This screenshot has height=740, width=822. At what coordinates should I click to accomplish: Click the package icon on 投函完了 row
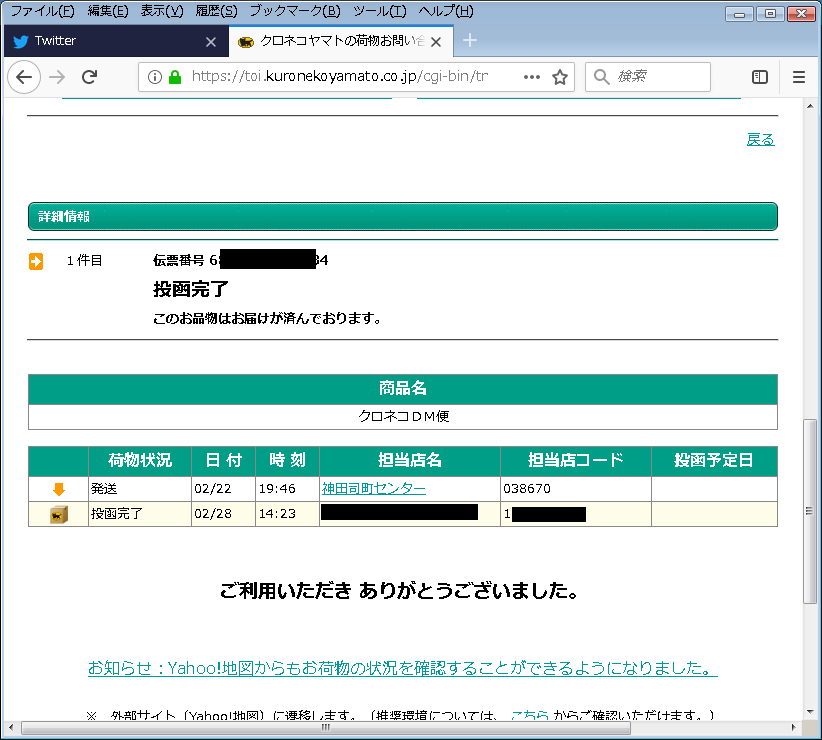[58, 514]
